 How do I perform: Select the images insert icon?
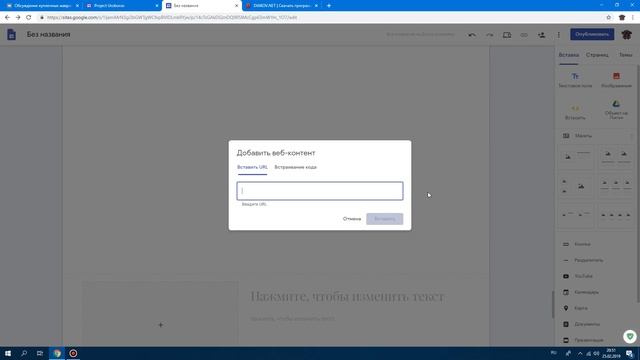[616, 76]
